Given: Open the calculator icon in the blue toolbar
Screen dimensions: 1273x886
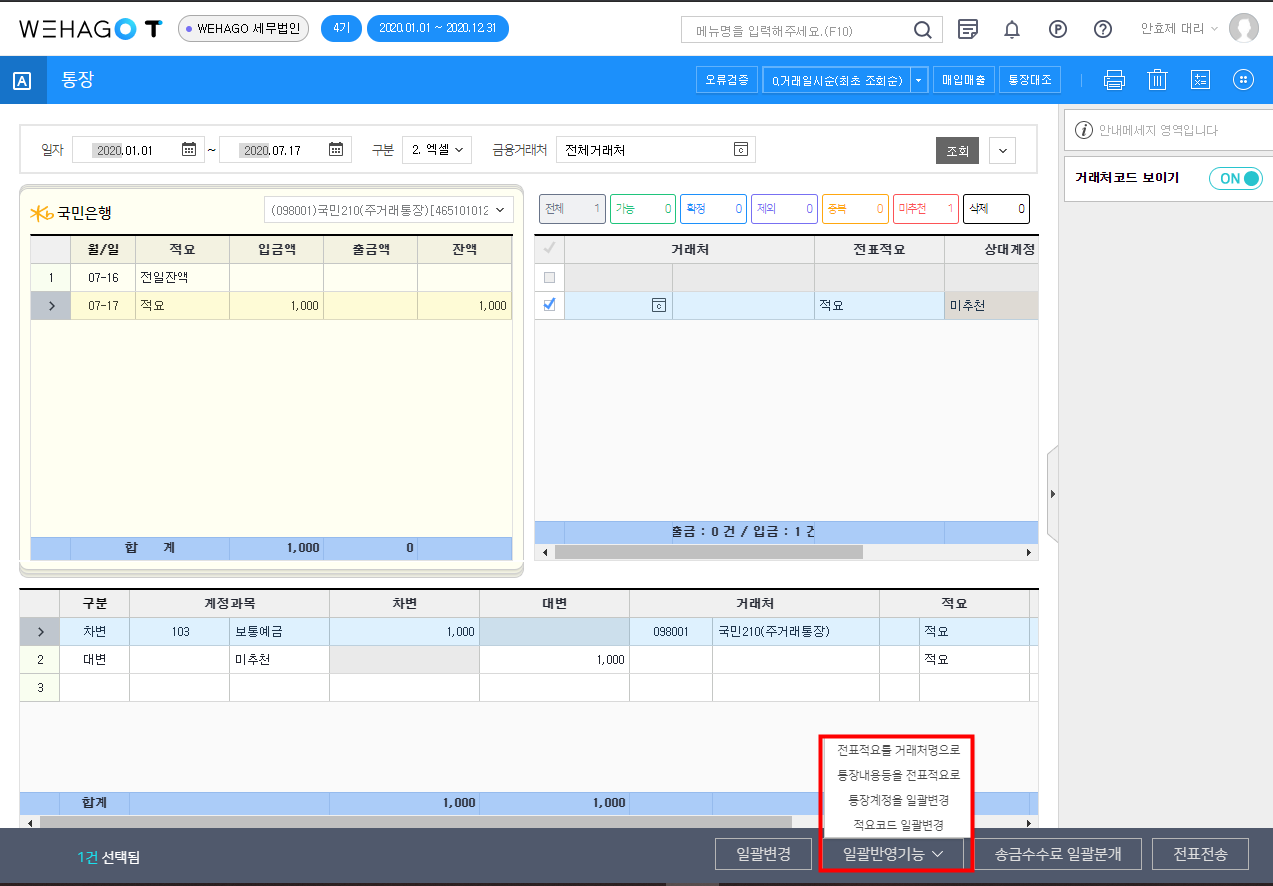Looking at the screenshot, I should pyautogui.click(x=1201, y=80).
